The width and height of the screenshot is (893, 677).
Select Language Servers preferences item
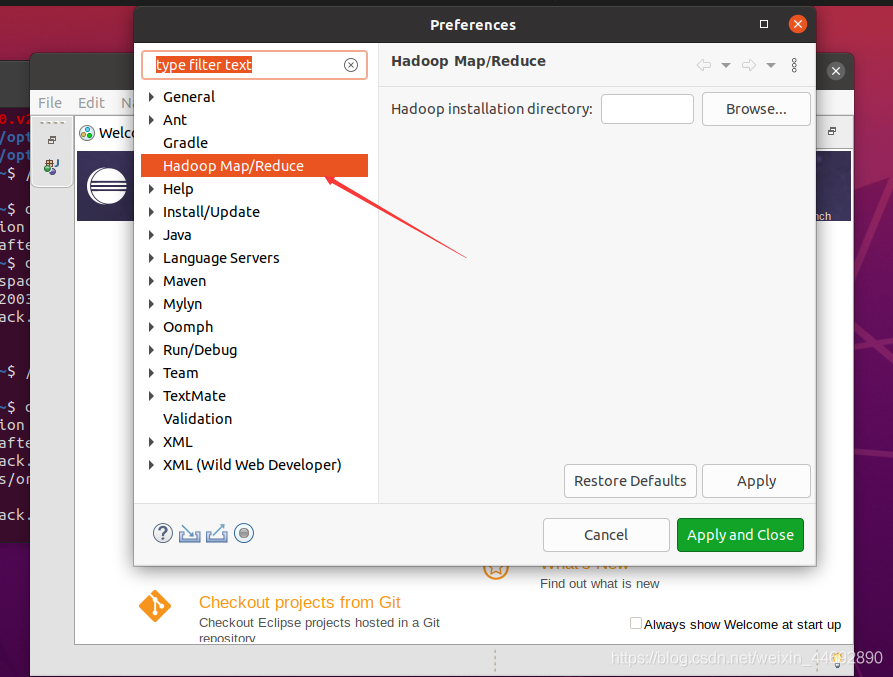pyautogui.click(x=221, y=258)
